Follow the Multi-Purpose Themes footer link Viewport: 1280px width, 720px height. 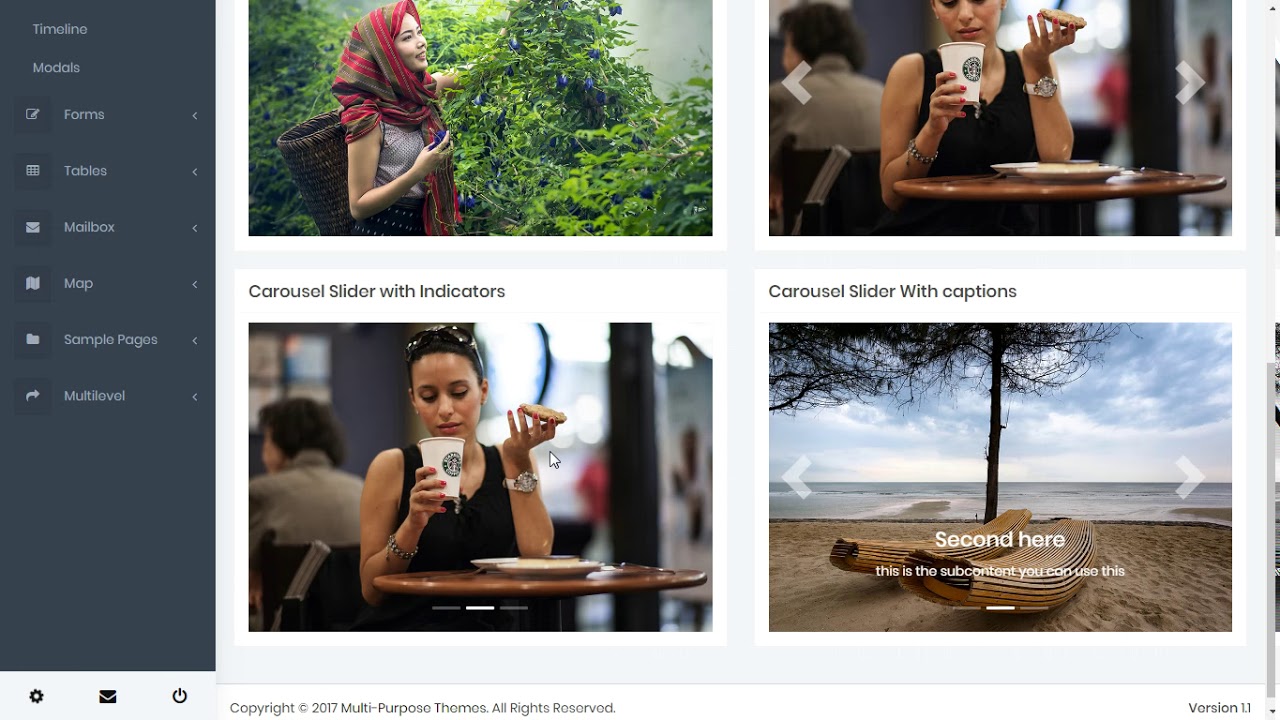pyautogui.click(x=414, y=708)
